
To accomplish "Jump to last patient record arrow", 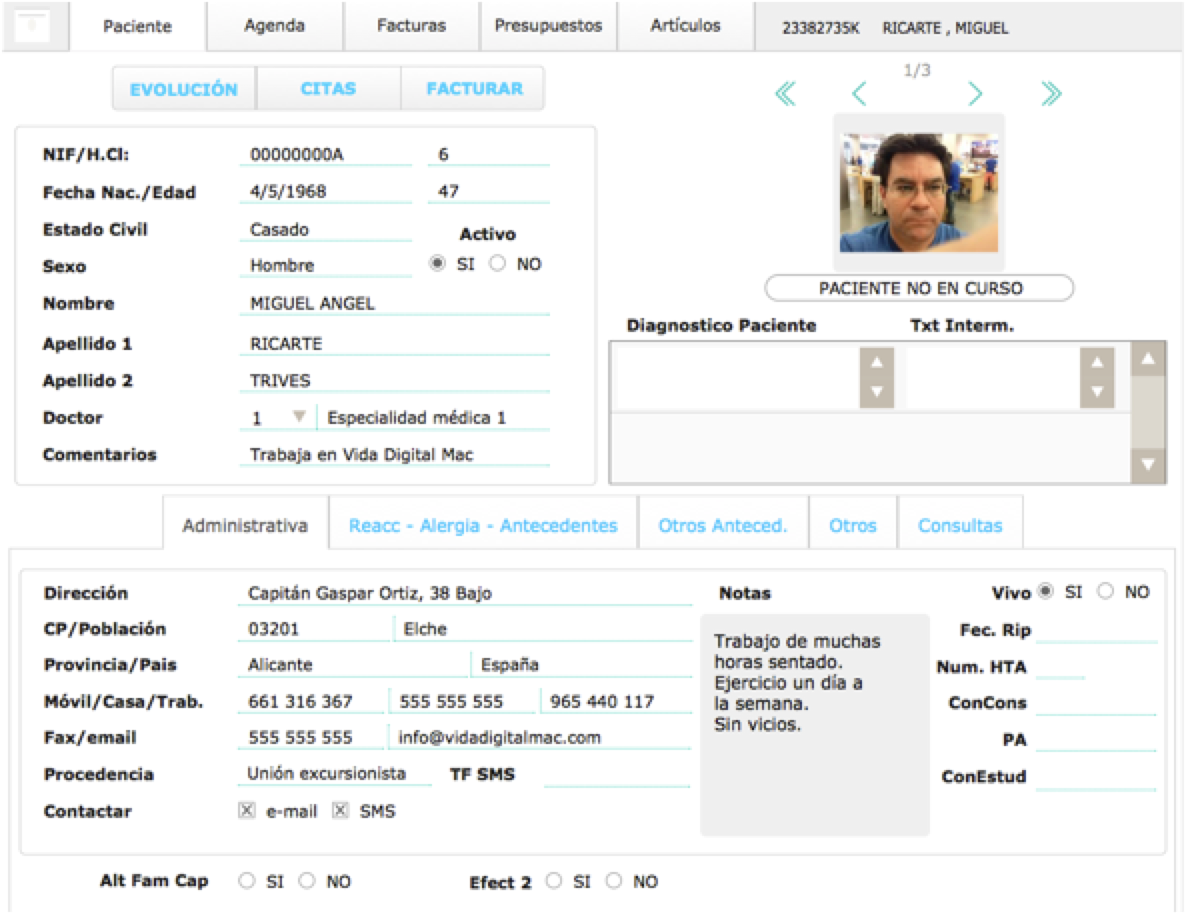I will tap(1050, 94).
